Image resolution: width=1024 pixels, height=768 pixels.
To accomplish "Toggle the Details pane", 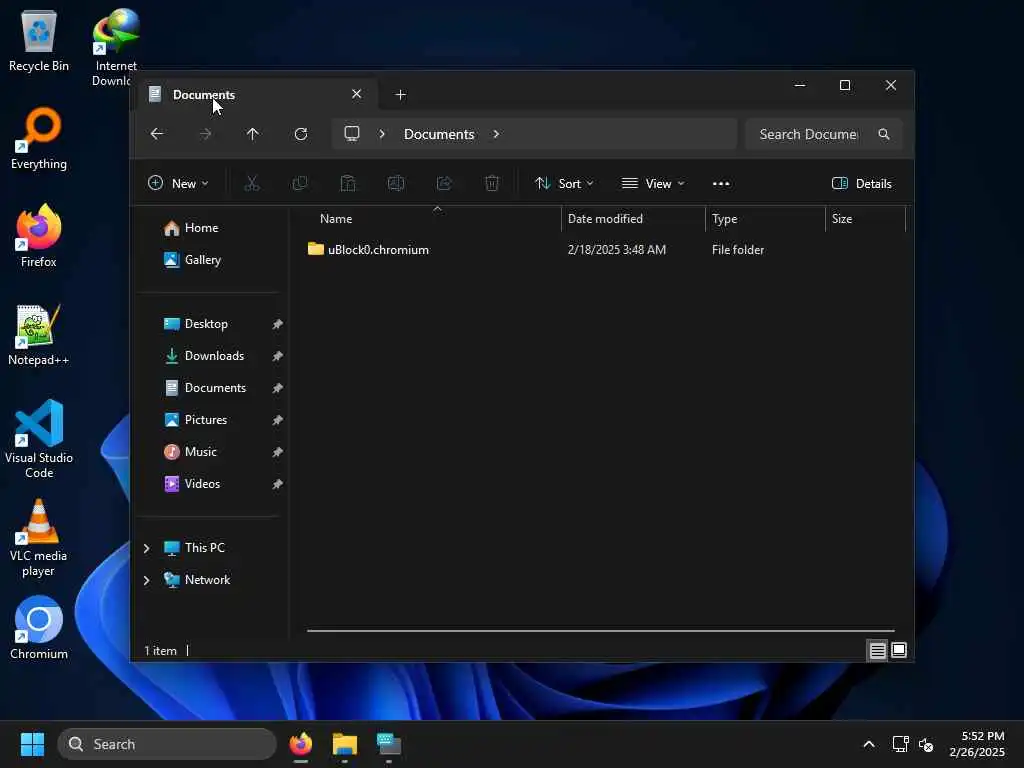I will (x=861, y=184).
